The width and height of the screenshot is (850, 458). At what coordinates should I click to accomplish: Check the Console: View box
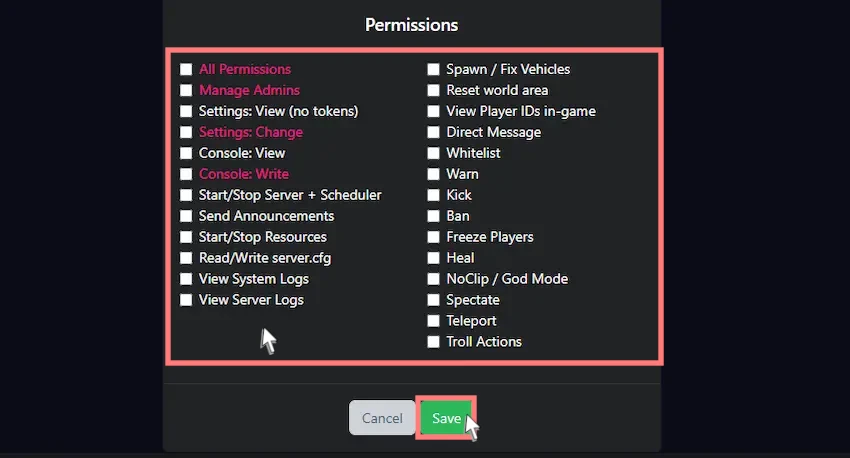click(186, 153)
